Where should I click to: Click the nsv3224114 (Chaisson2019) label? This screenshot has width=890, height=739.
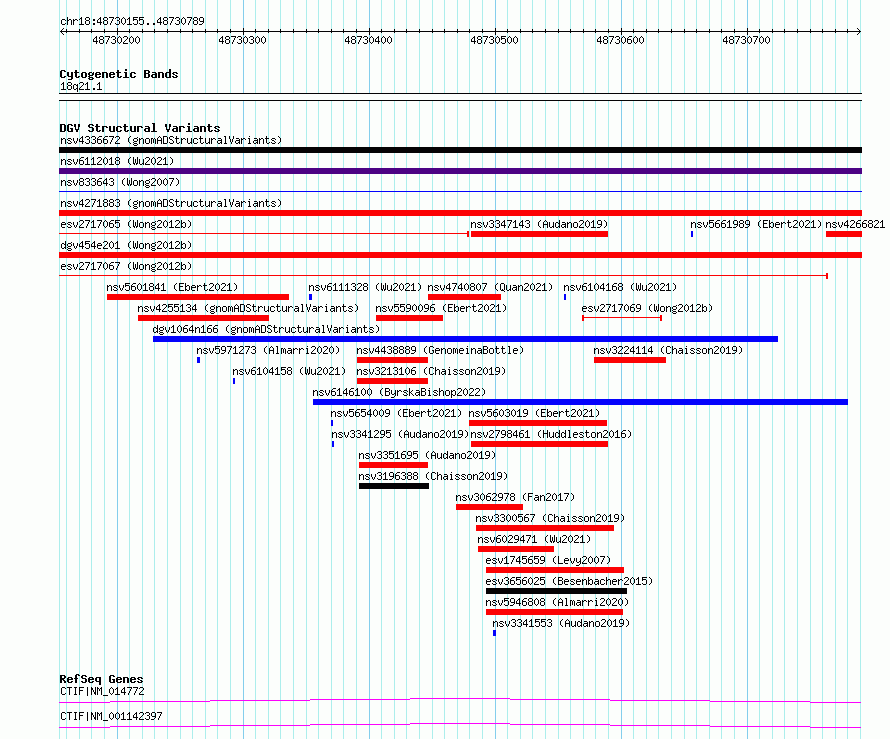pos(668,350)
